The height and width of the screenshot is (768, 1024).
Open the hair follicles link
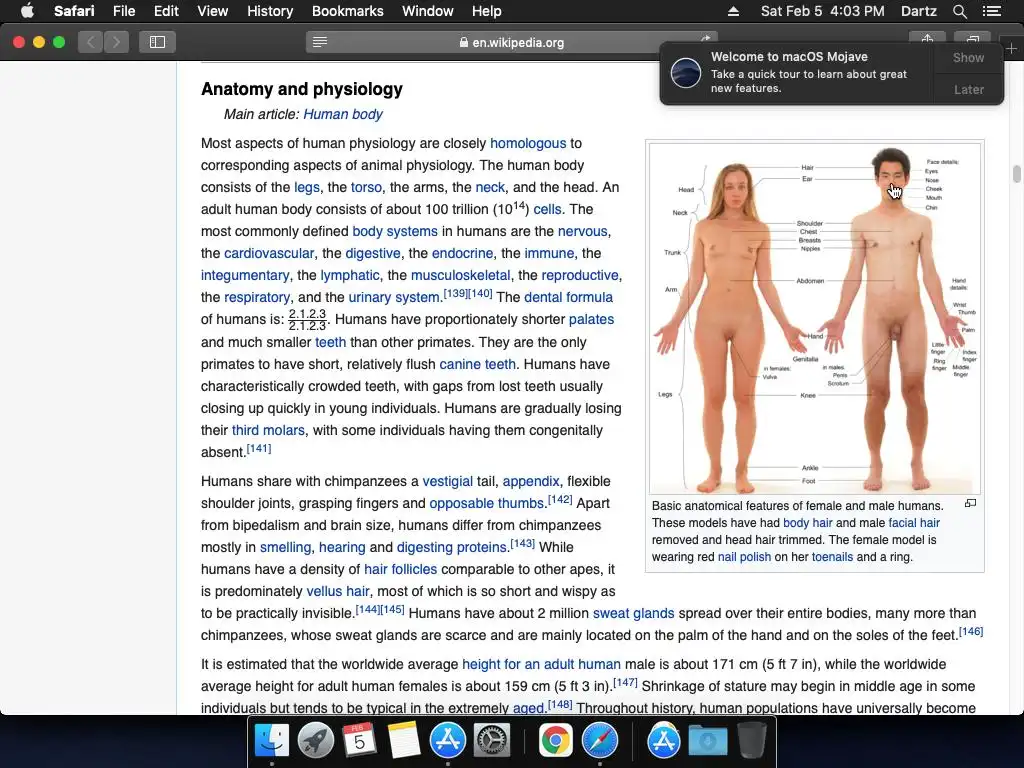coord(400,569)
